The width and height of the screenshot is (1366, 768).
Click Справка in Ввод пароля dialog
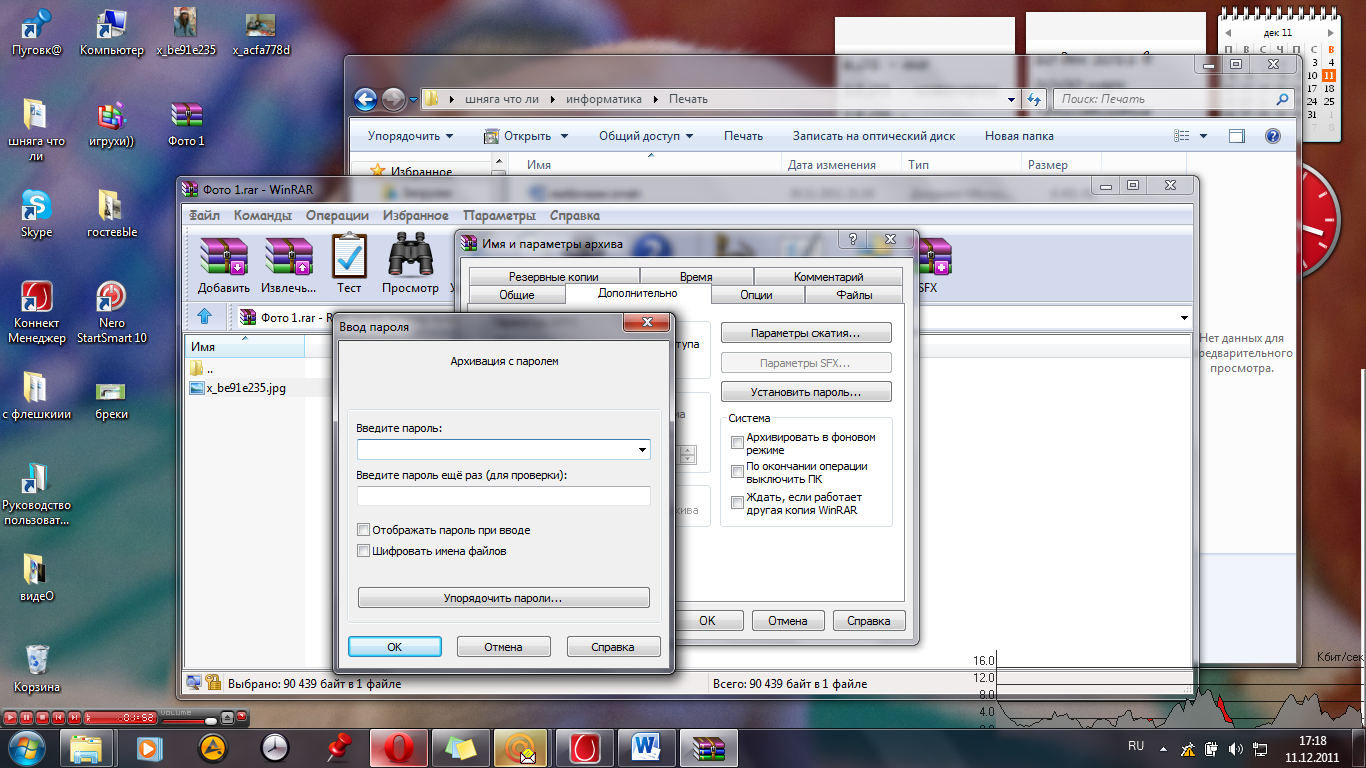613,647
